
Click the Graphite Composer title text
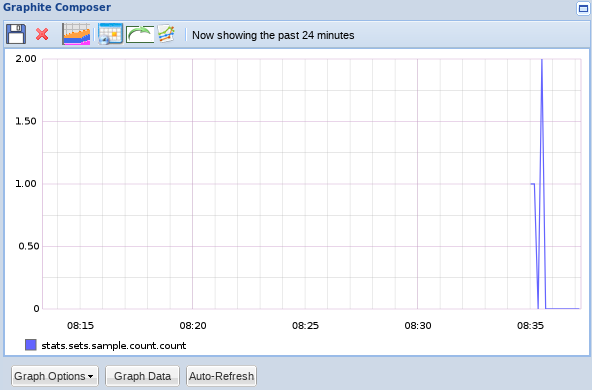tap(57, 7)
